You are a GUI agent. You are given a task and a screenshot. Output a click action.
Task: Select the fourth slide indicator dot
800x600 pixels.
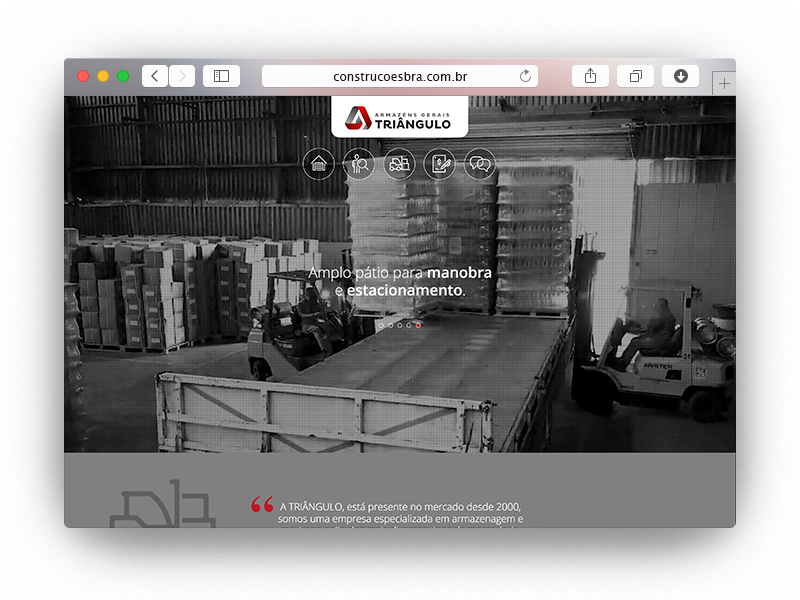409,325
